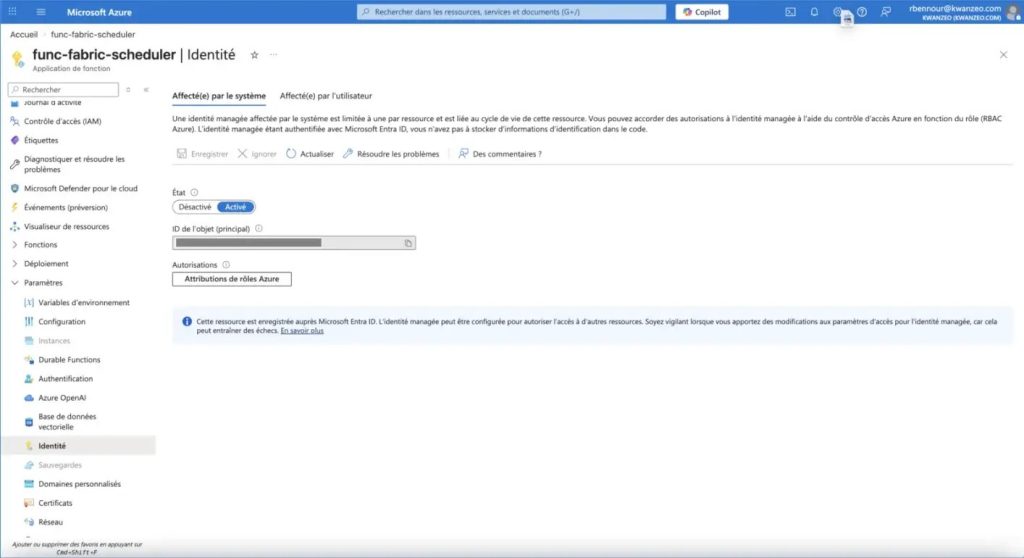Open the user account rbennour@kwanzeo.com

[964, 12]
